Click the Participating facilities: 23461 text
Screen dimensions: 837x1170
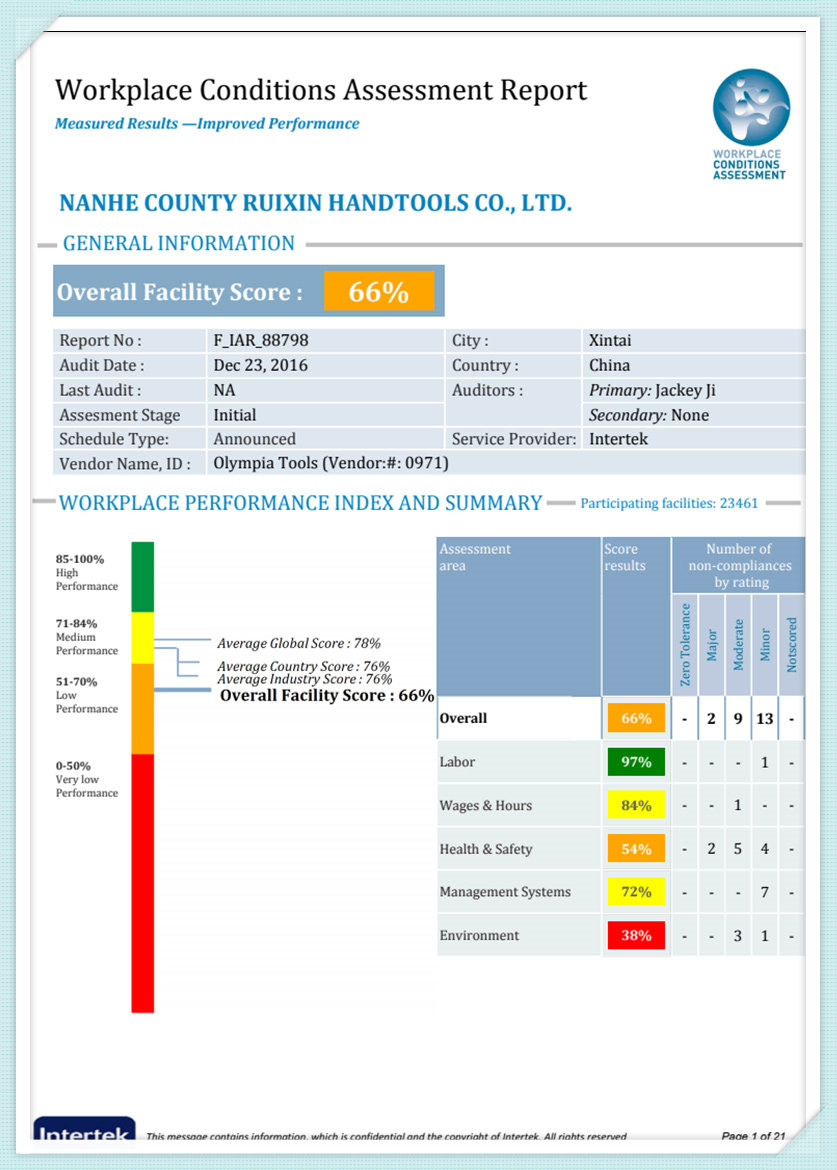click(x=669, y=504)
